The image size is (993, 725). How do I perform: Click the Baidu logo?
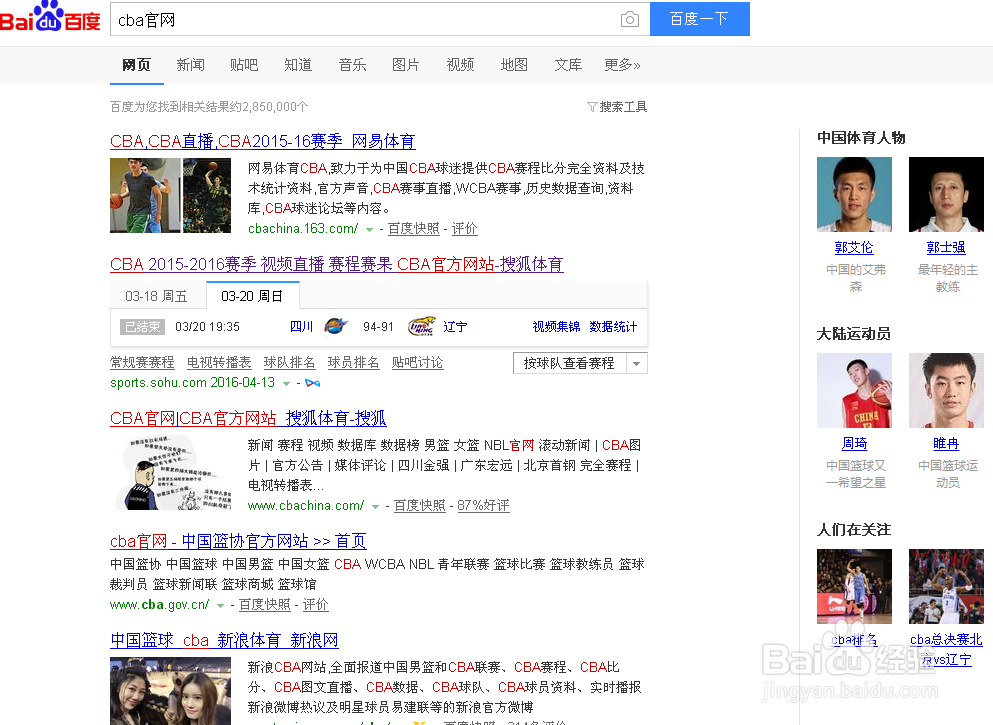[x=50, y=17]
